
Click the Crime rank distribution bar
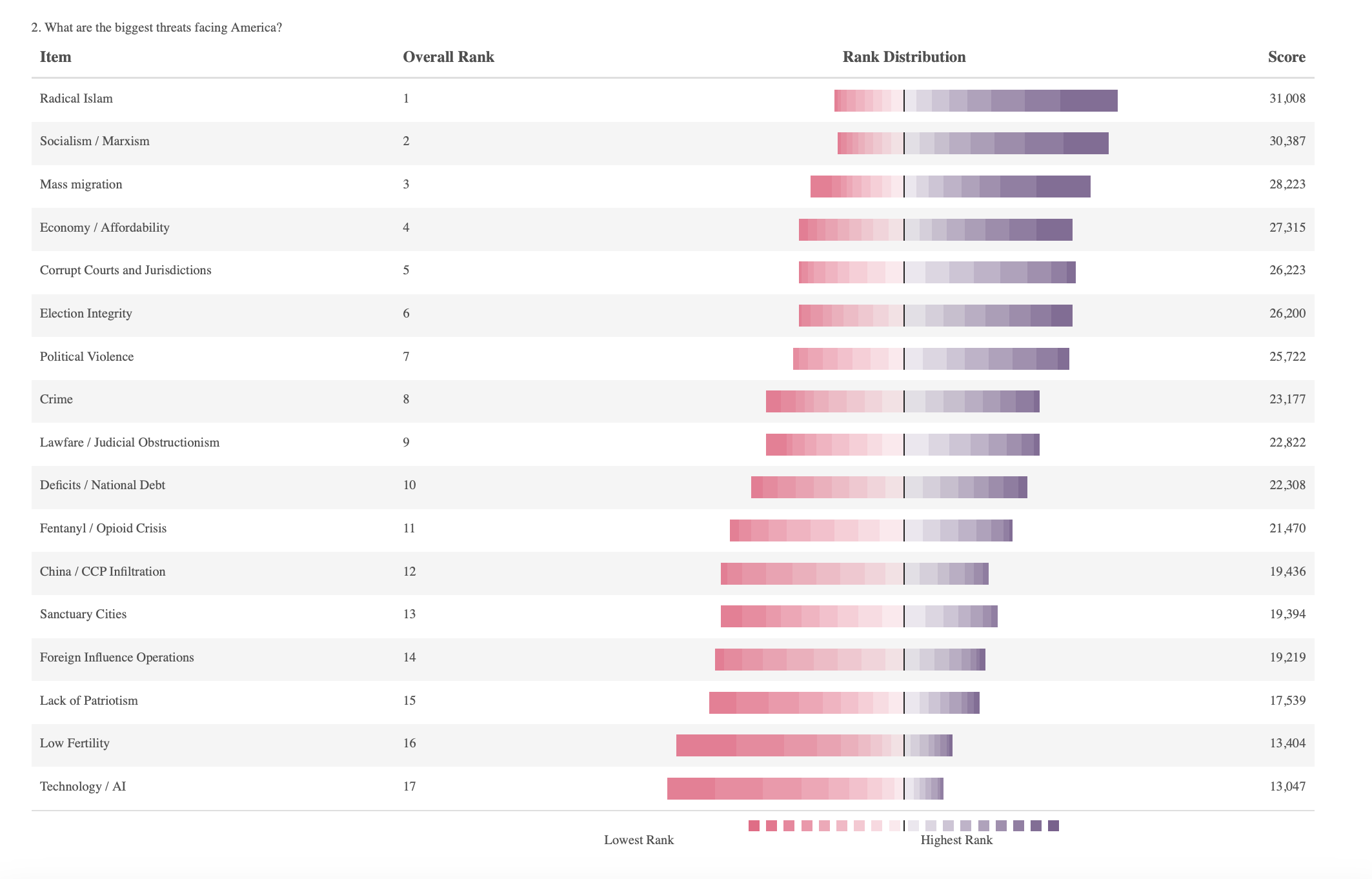coord(902,401)
